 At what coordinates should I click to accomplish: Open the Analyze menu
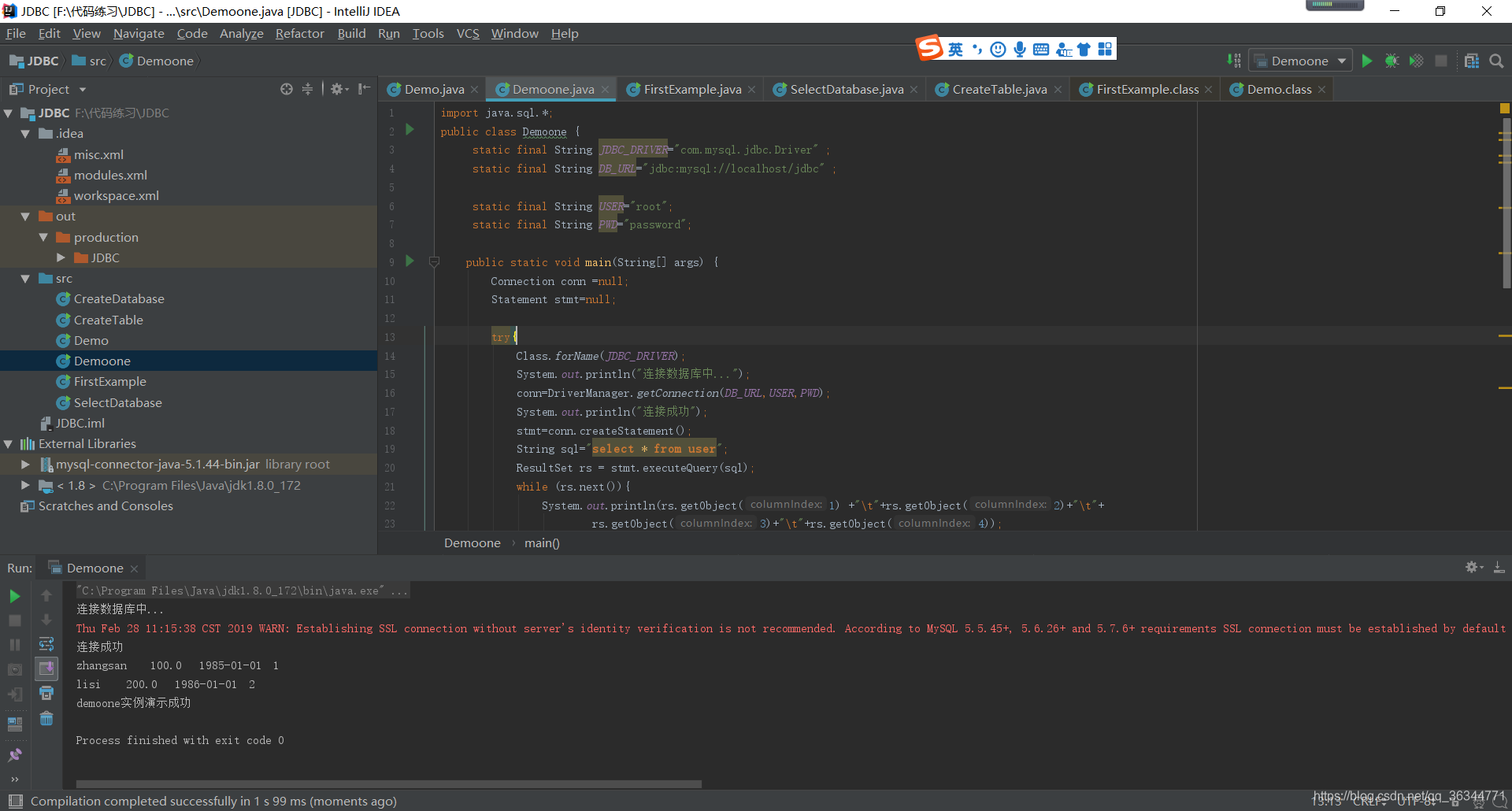[241, 33]
